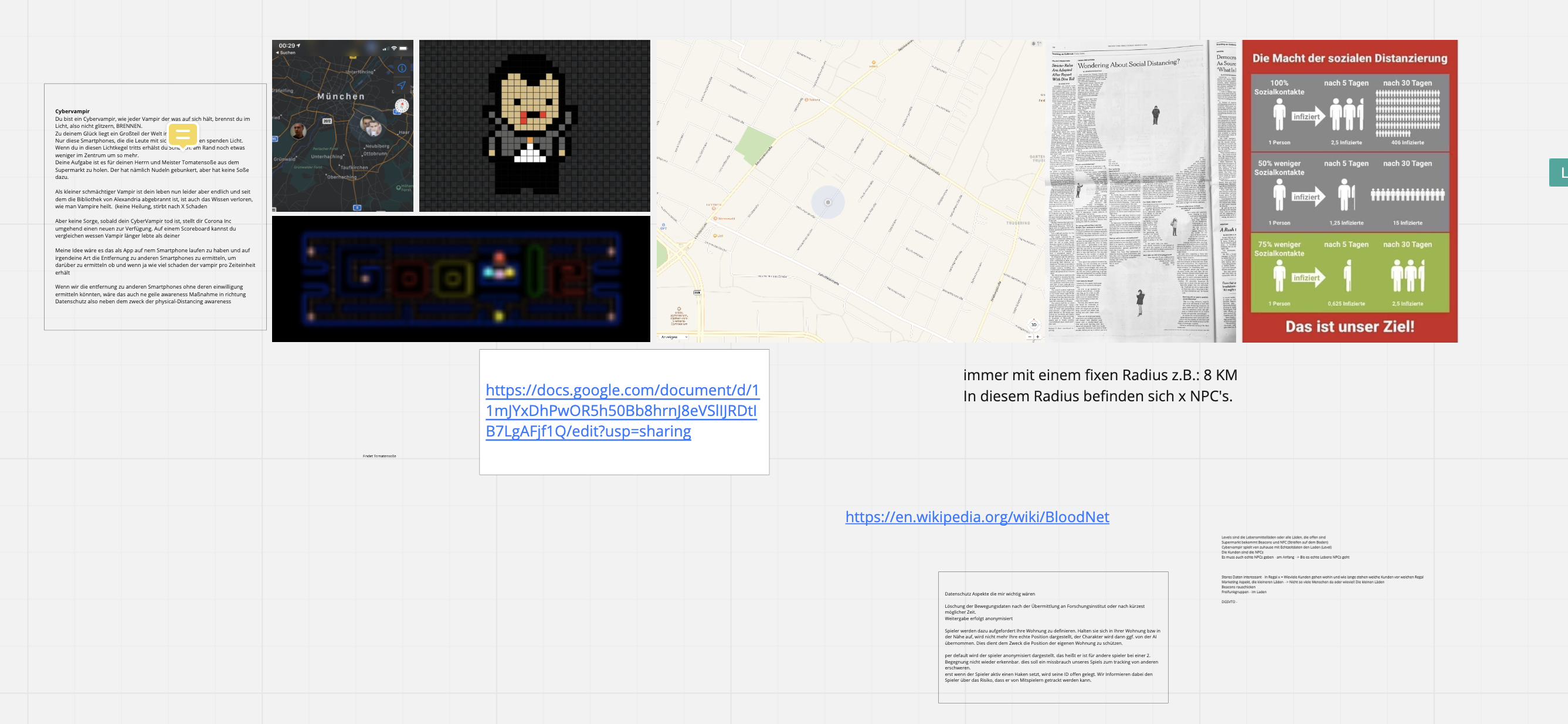
Task: Click the zoom-out minus on the light street map
Action: point(1030,337)
